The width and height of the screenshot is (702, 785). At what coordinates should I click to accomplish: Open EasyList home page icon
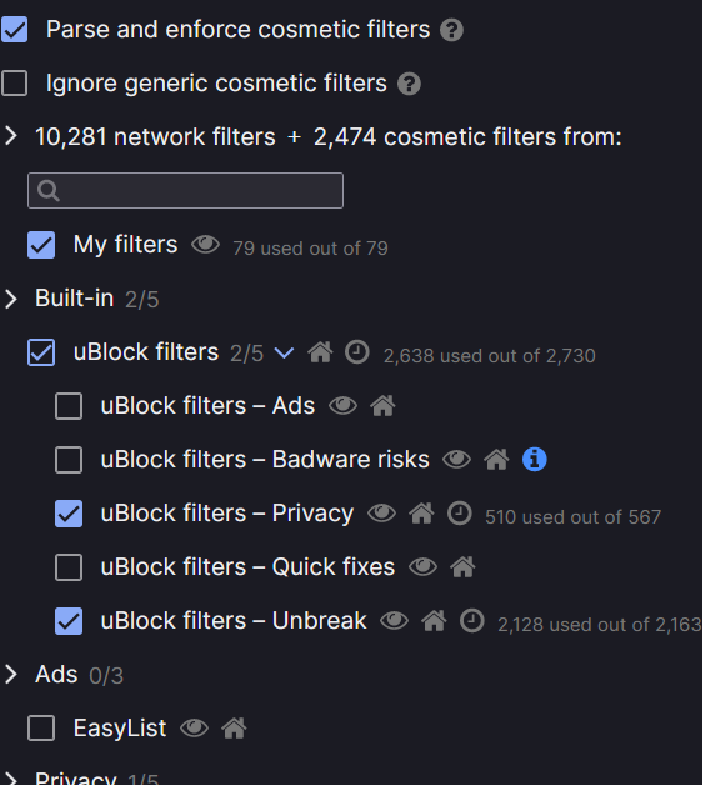tap(234, 728)
